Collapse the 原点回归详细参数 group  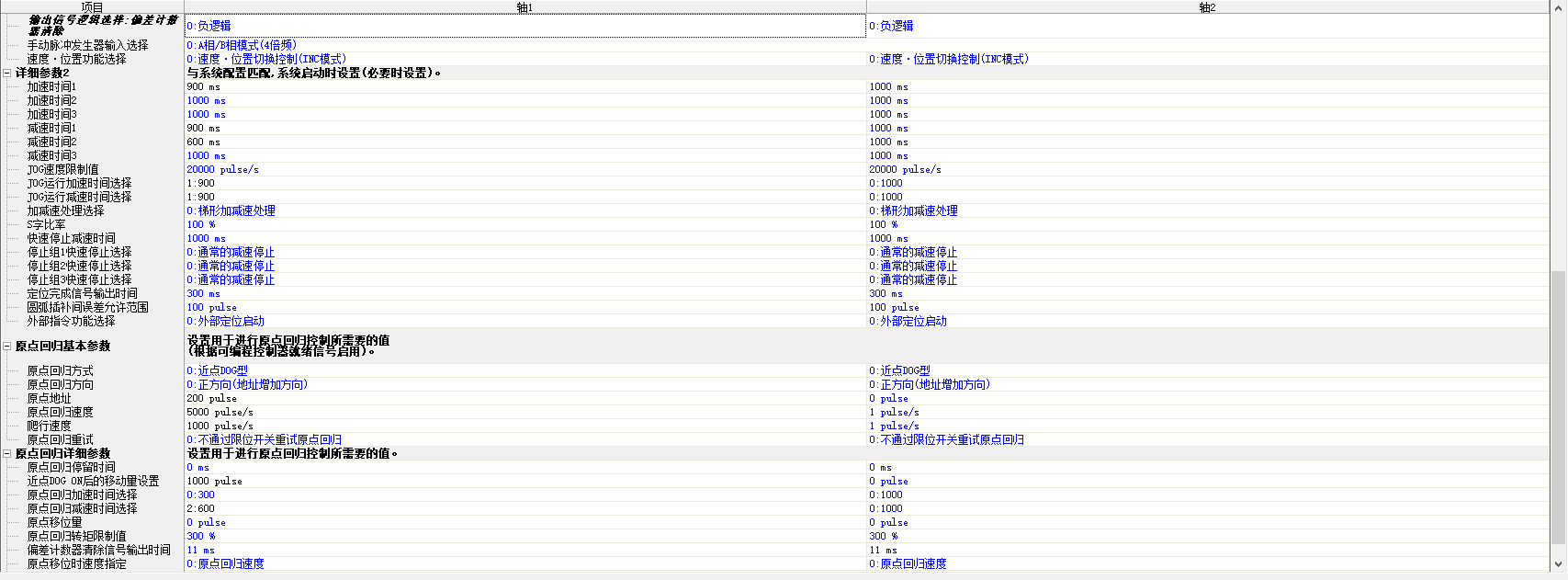[7, 453]
